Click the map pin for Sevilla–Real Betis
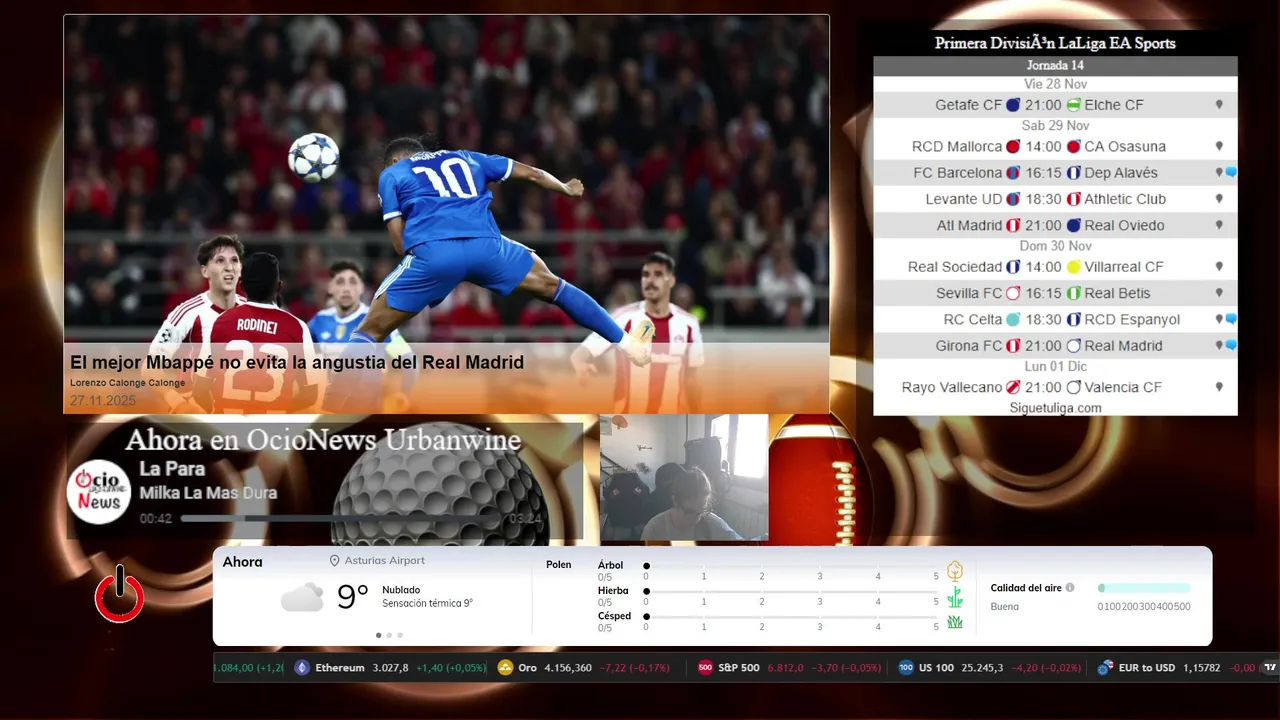 click(1219, 293)
